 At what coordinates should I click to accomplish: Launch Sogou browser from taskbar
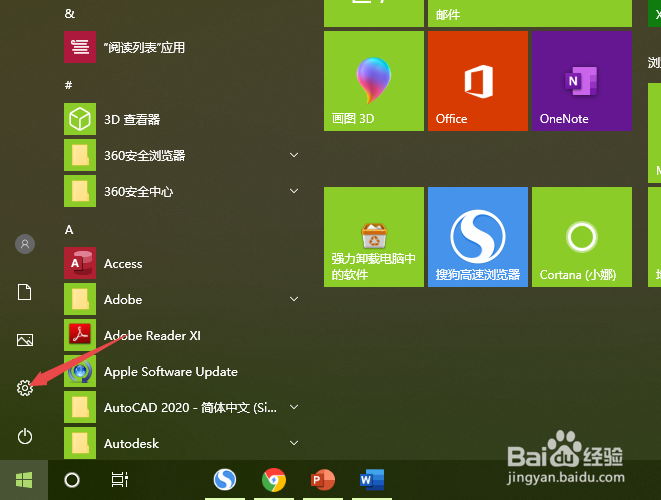(x=225, y=480)
